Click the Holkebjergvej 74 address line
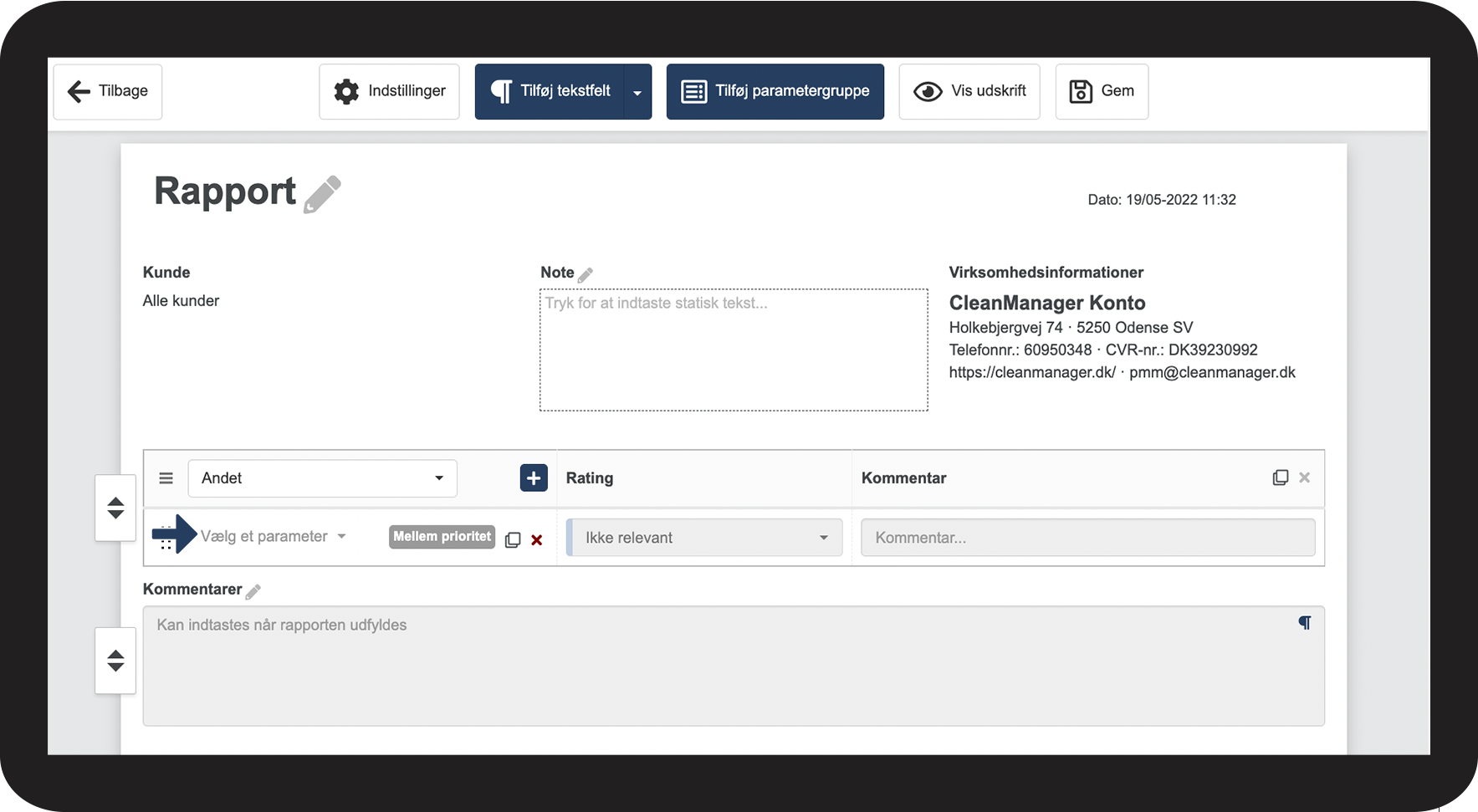1478x812 pixels. 1071,328
